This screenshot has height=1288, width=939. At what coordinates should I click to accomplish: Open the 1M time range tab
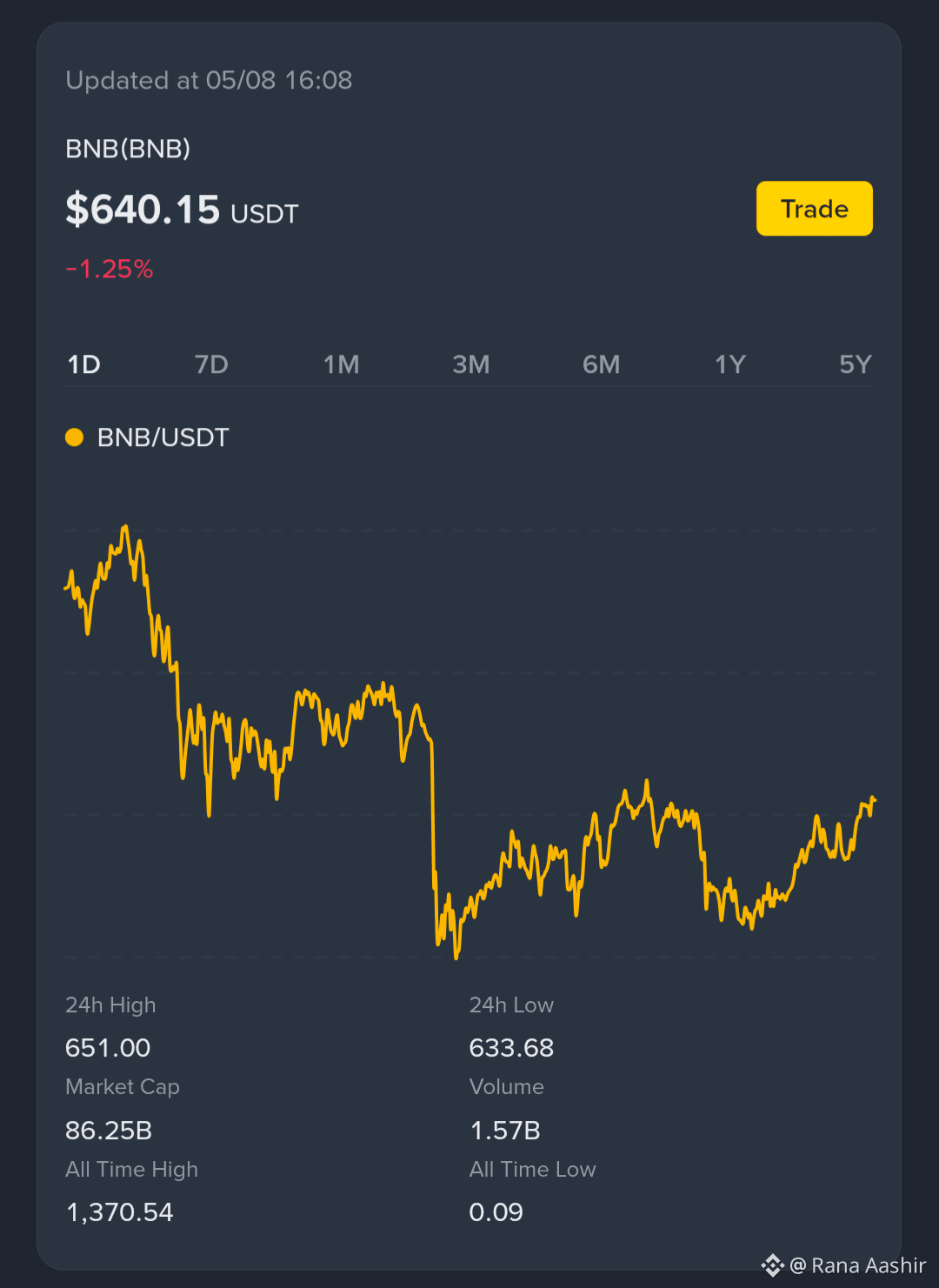pyautogui.click(x=342, y=364)
